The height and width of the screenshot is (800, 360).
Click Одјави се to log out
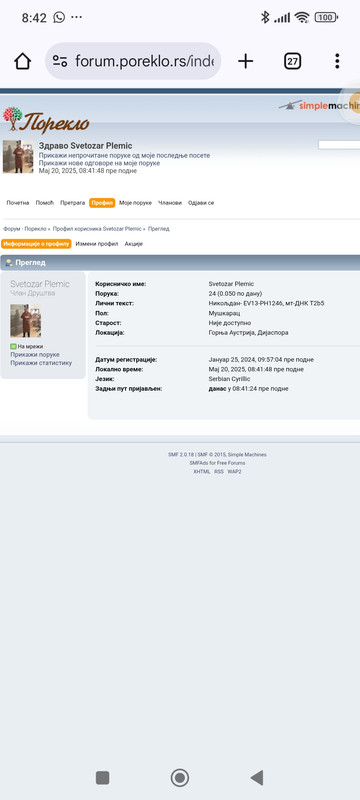(x=201, y=203)
